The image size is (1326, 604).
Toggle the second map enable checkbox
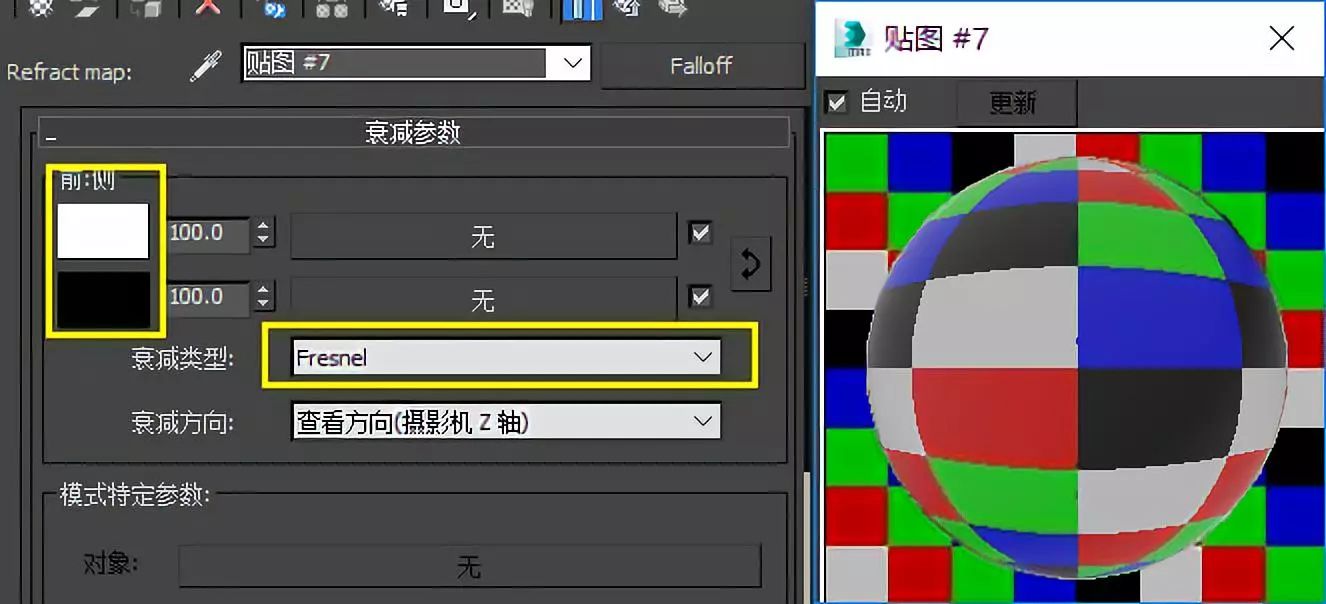click(x=700, y=296)
